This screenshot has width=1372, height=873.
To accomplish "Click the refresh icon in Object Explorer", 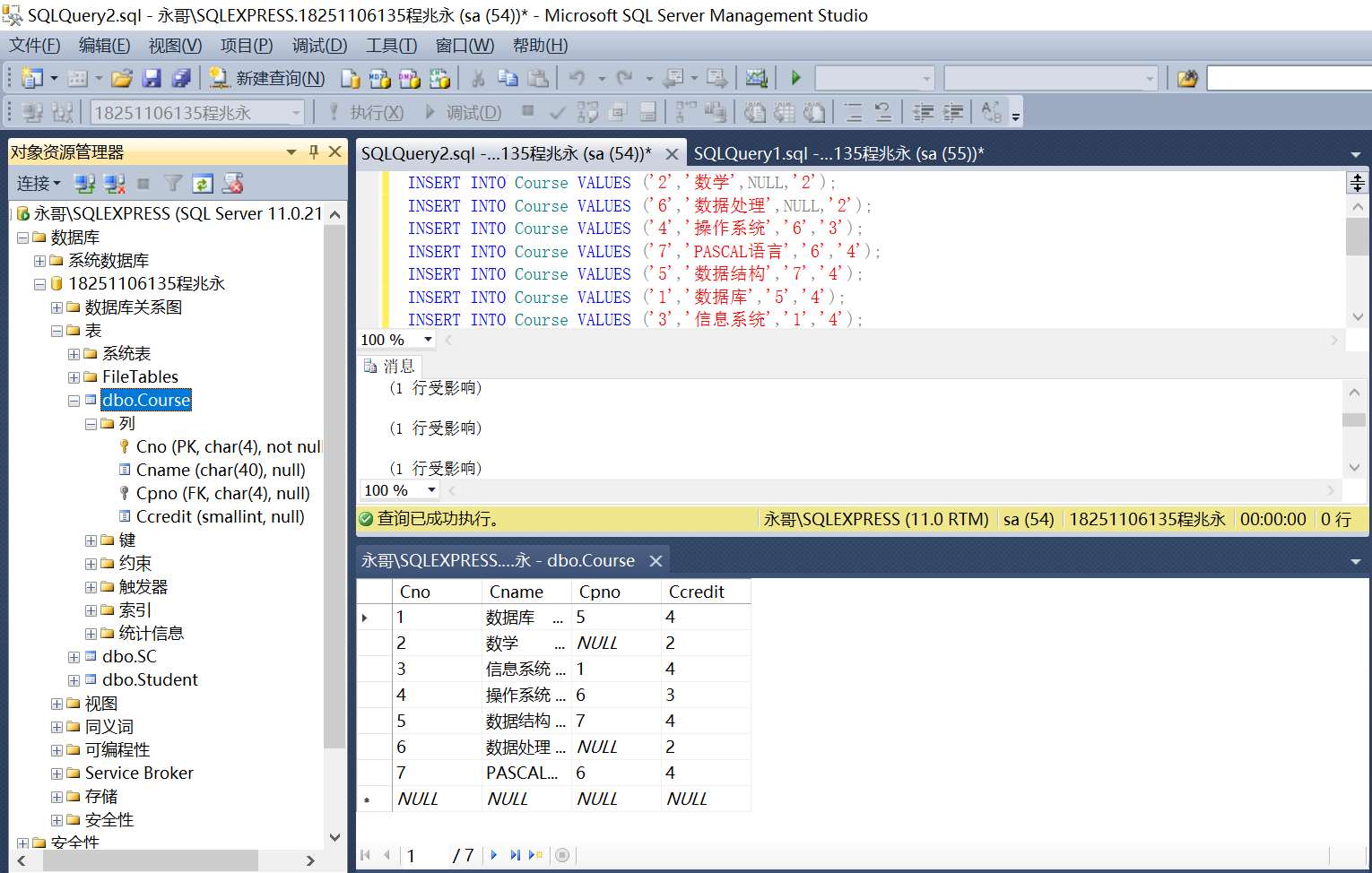I will point(203,184).
